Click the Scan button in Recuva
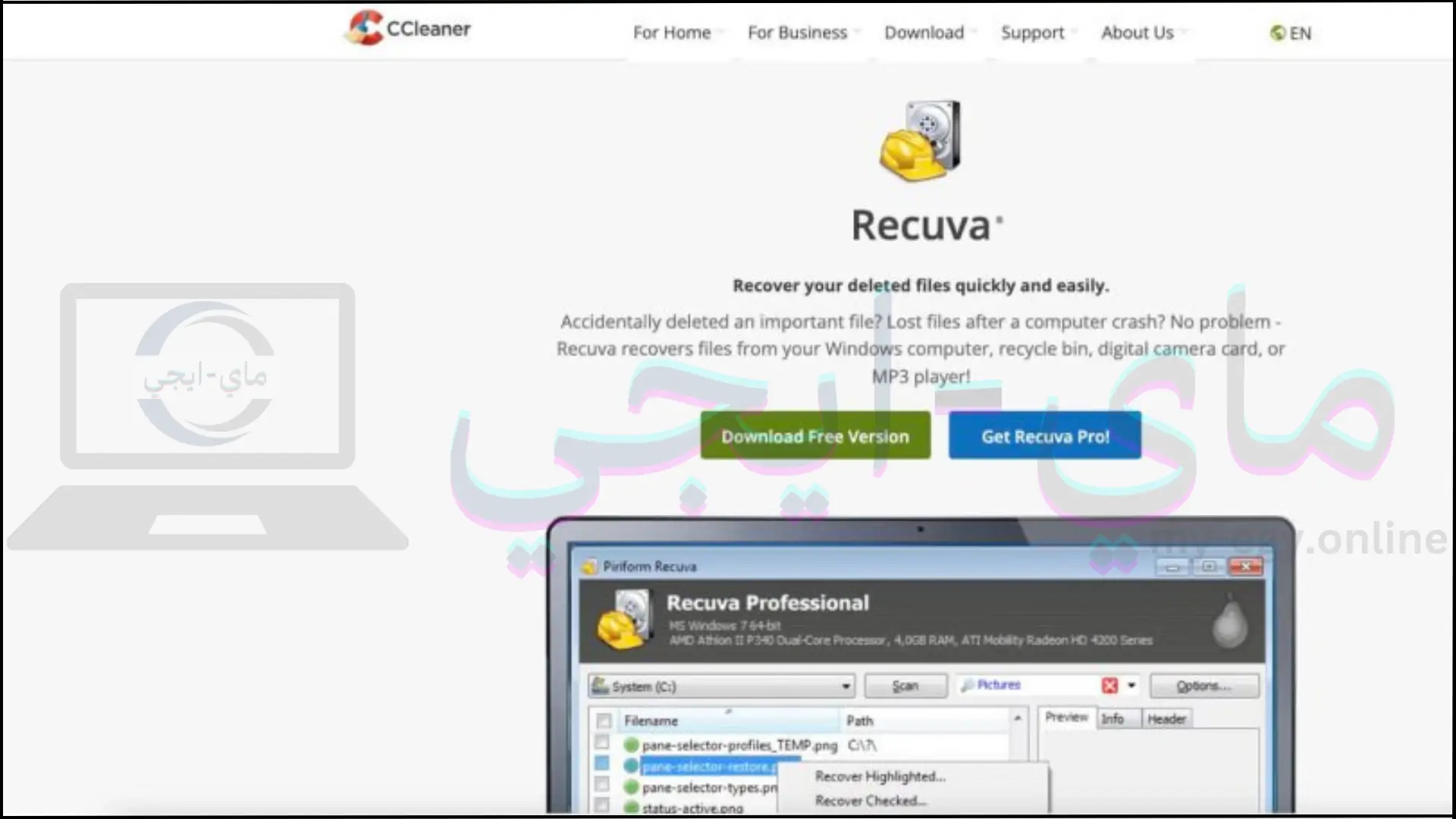Image resolution: width=1456 pixels, height=819 pixels. (904, 686)
